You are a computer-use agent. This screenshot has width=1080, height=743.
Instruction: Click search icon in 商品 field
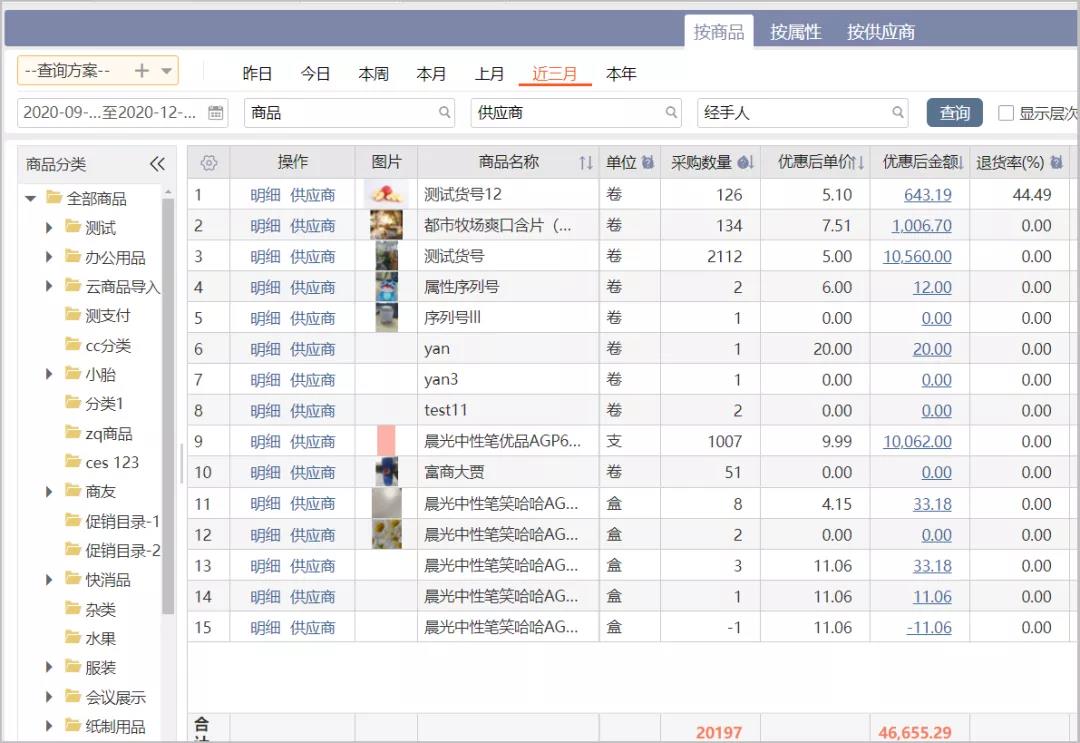click(x=445, y=113)
